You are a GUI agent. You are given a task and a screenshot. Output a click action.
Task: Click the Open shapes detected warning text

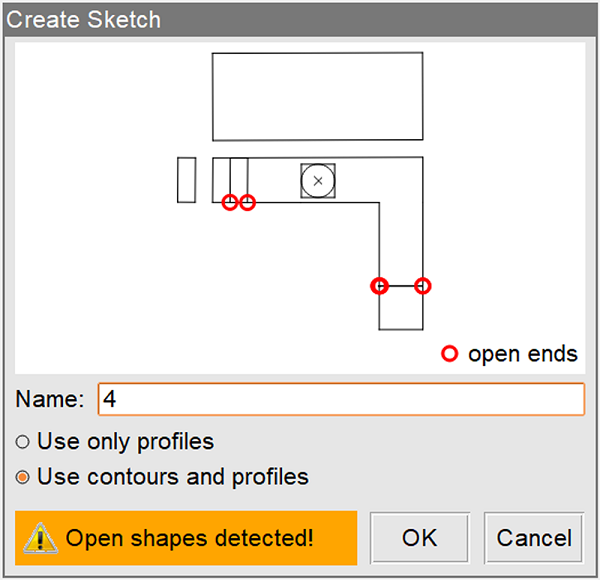click(190, 538)
